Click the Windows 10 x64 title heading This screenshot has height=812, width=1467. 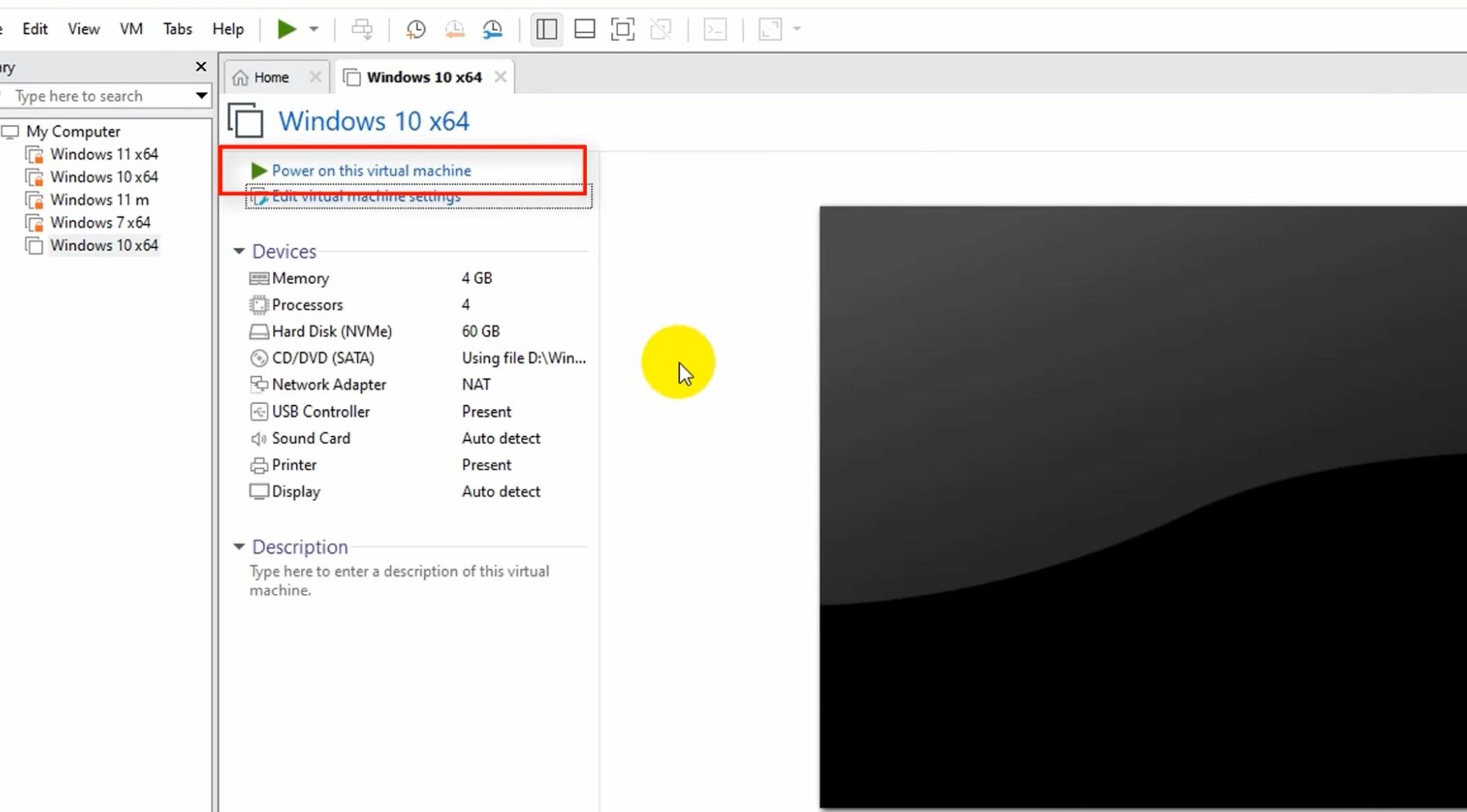click(x=374, y=121)
